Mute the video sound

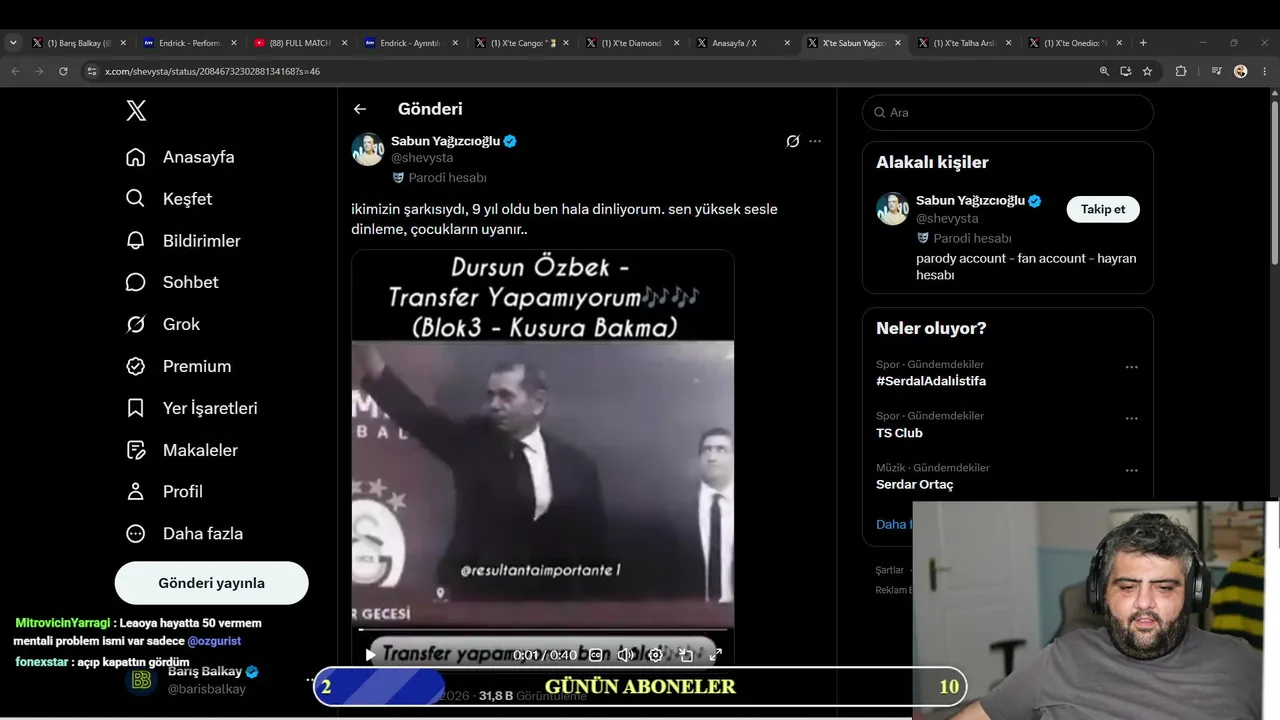(626, 655)
